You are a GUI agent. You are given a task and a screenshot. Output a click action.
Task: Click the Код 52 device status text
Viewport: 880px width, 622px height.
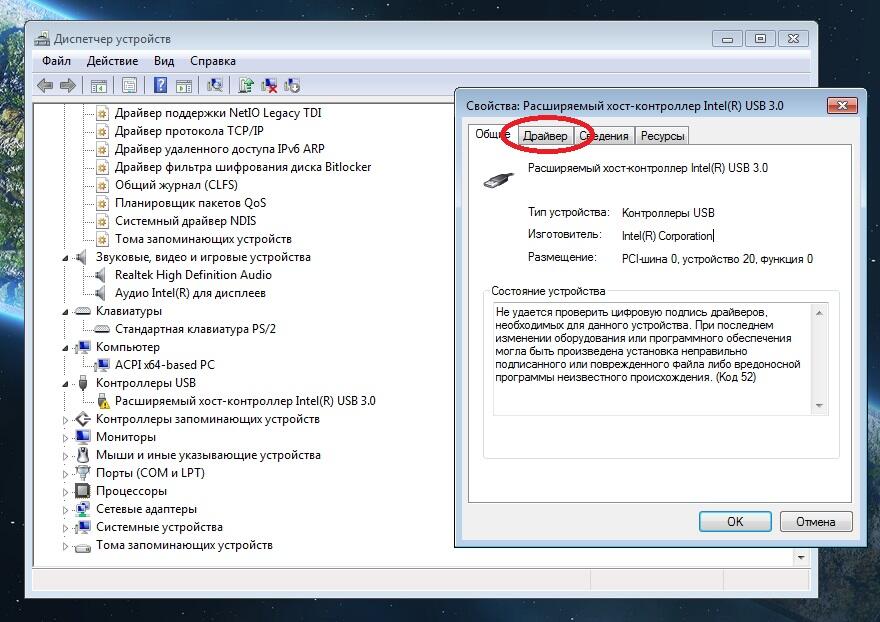click(x=736, y=377)
